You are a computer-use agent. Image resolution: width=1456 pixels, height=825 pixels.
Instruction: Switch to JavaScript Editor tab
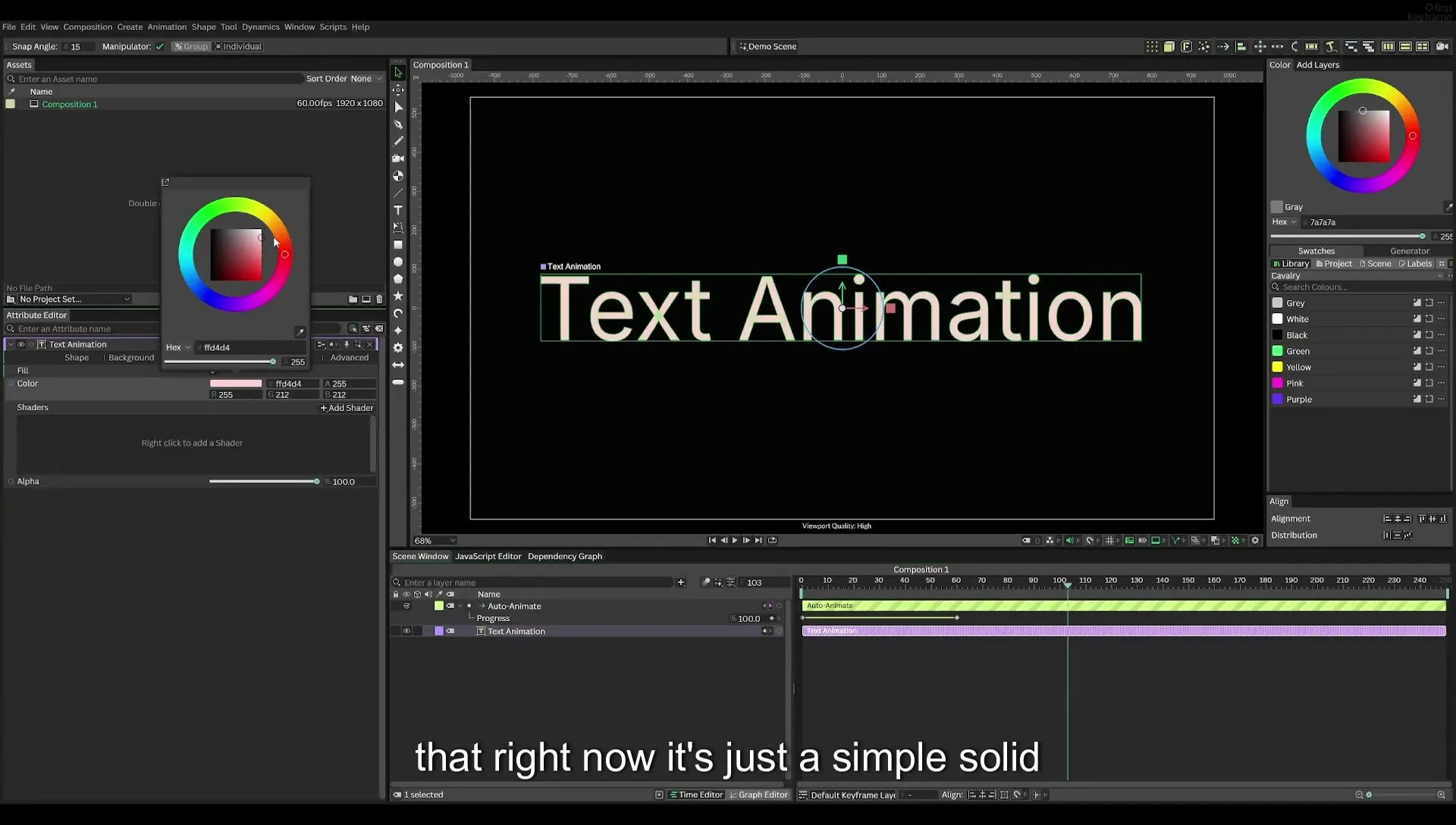point(488,557)
